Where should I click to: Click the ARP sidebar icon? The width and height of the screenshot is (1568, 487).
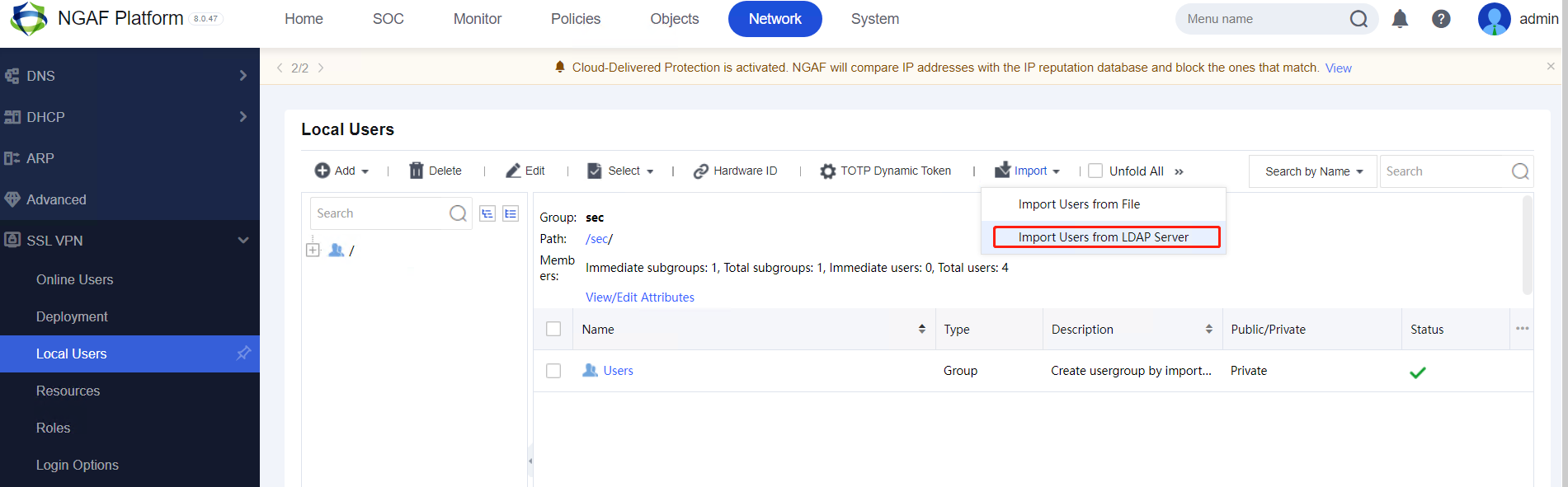12,158
